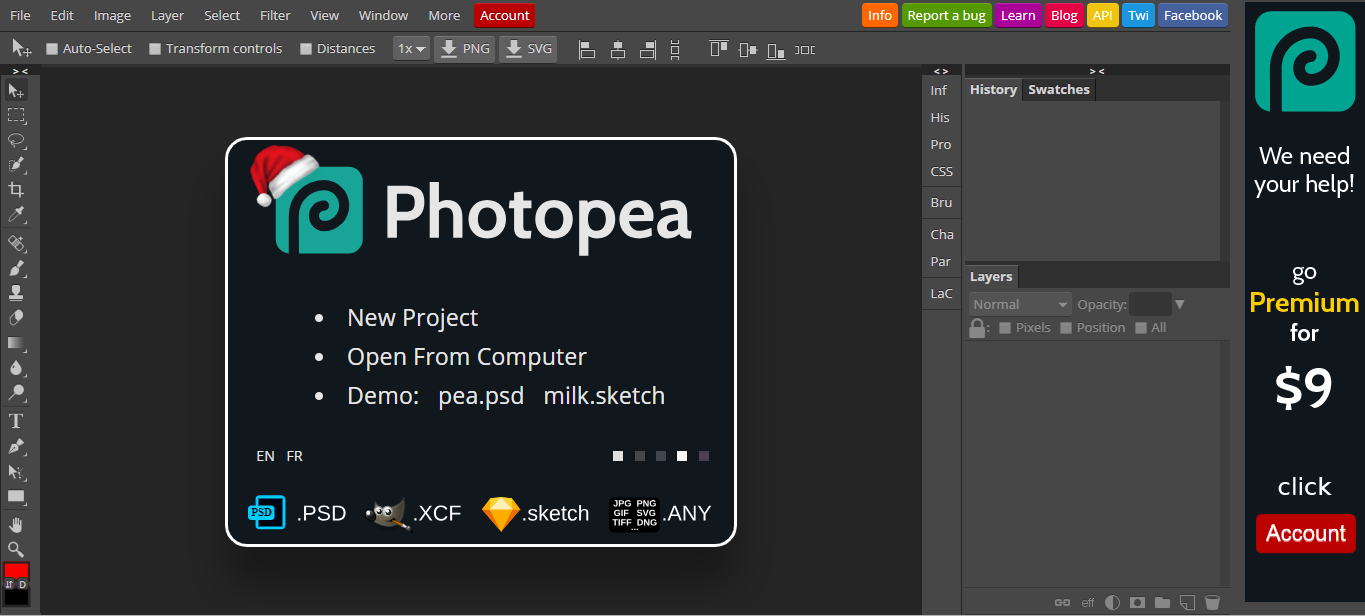1365x616 pixels.
Task: Align right edges in options bar
Action: pyautogui.click(x=647, y=49)
